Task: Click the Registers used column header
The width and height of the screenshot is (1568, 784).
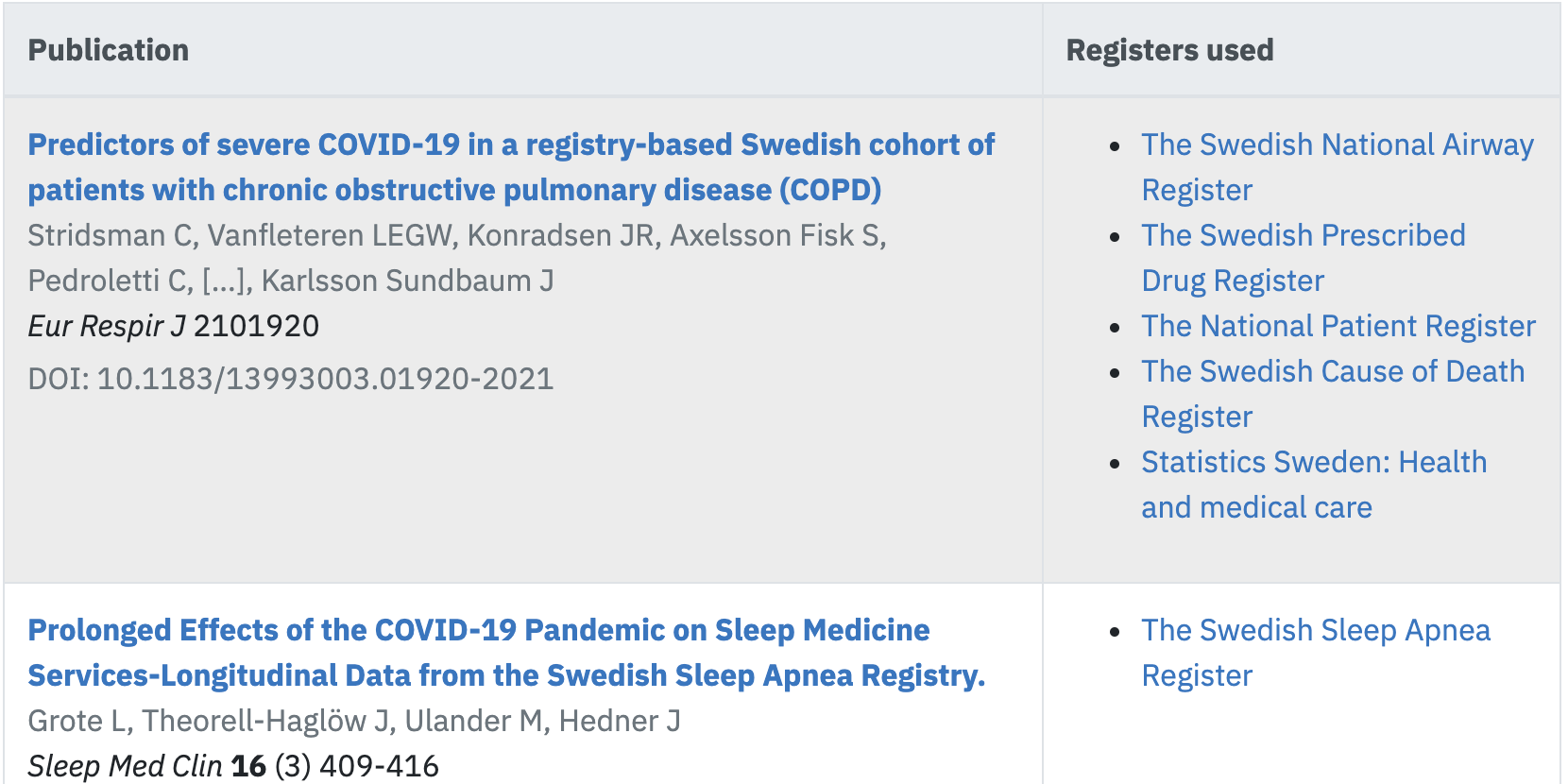Action: coord(1169,50)
